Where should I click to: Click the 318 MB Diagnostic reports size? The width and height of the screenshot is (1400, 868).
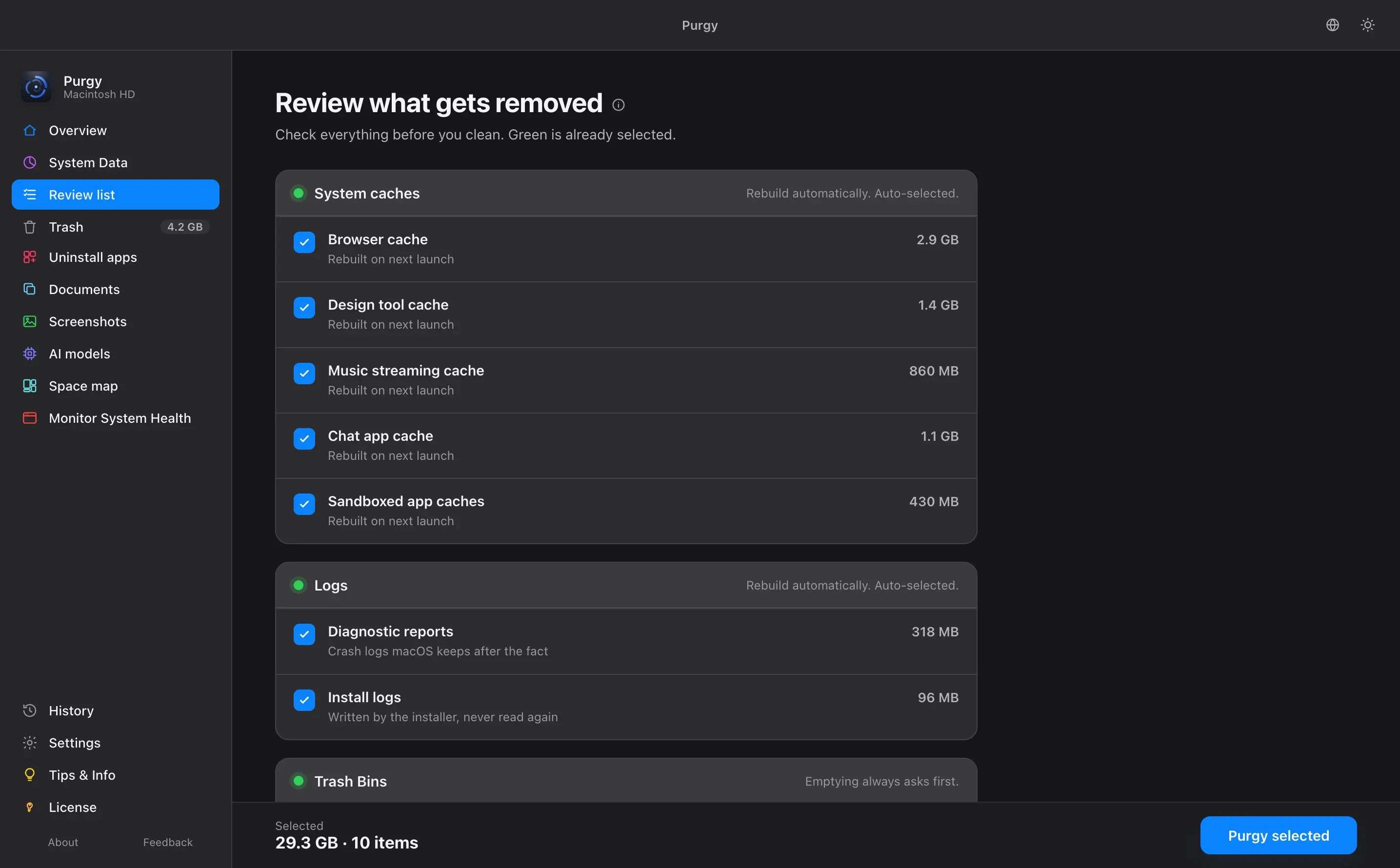pos(935,631)
